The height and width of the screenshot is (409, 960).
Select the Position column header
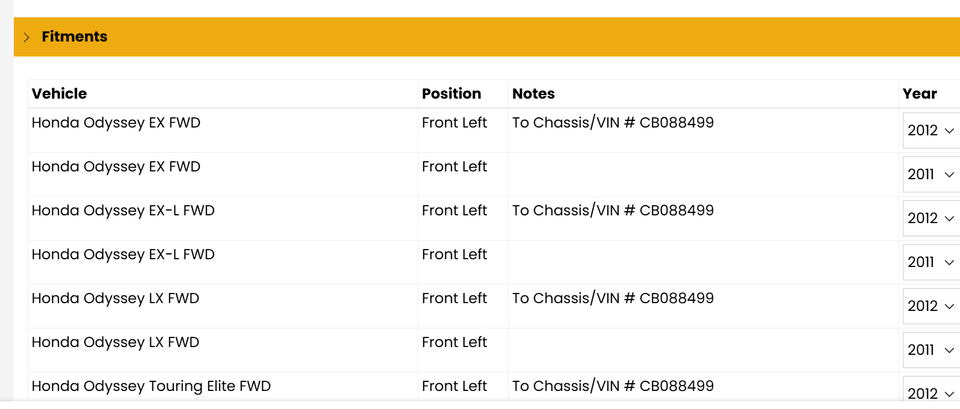point(451,94)
